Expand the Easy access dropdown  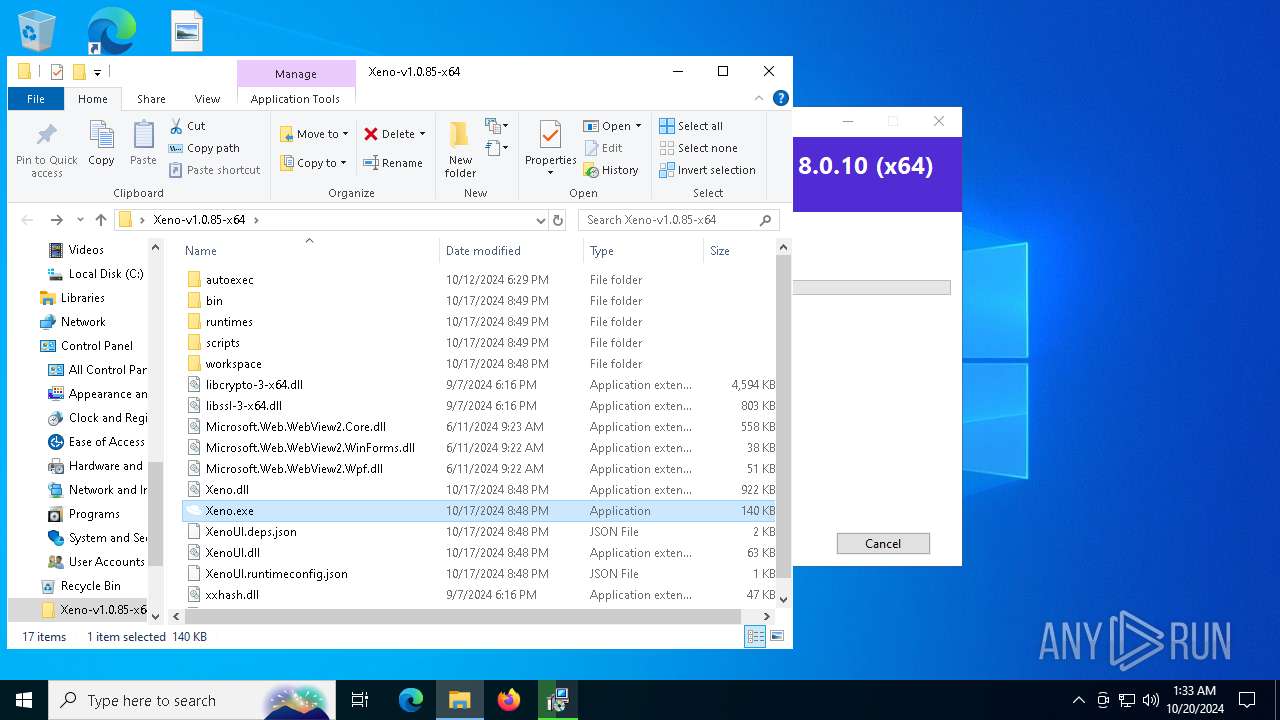(497, 149)
